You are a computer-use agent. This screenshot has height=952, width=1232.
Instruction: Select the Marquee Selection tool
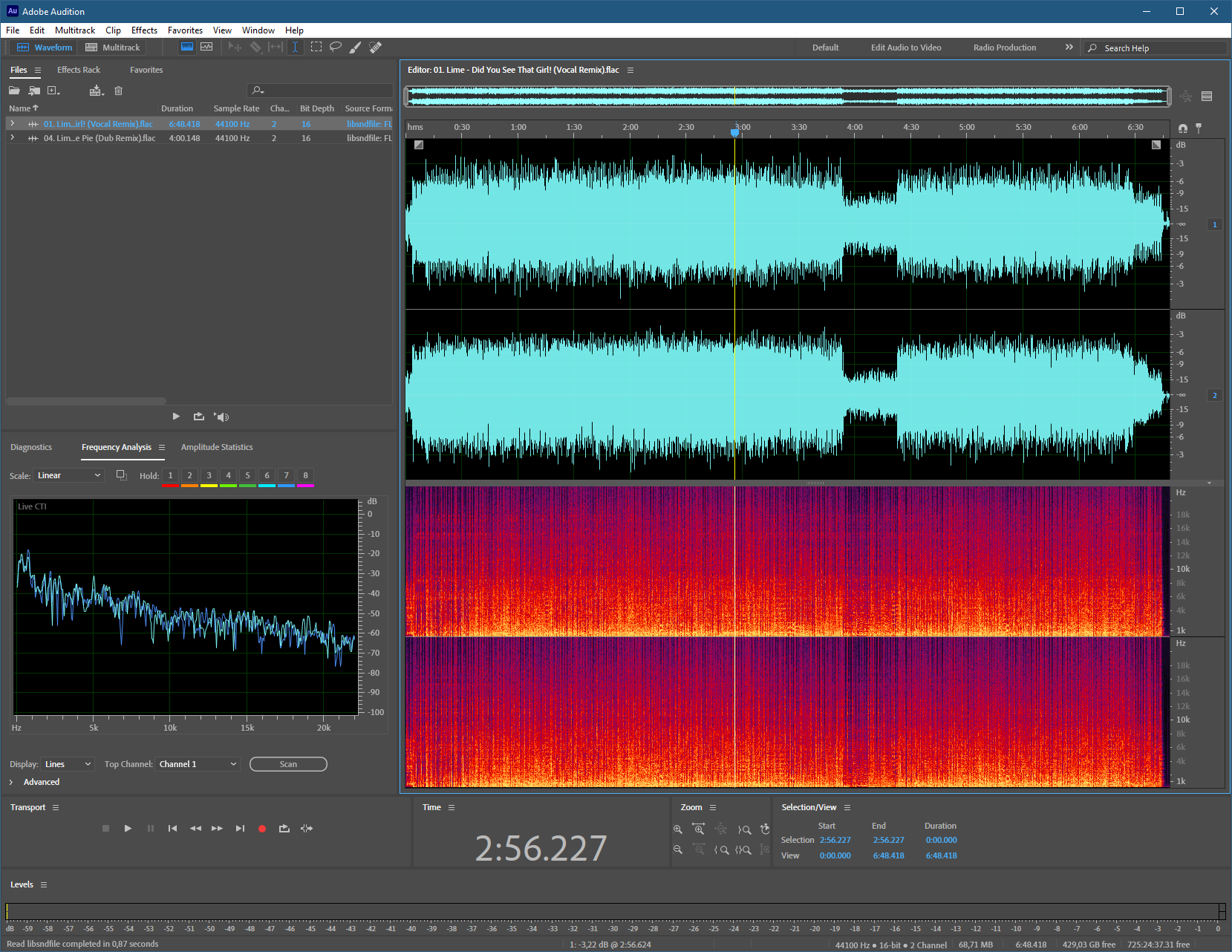[x=316, y=47]
